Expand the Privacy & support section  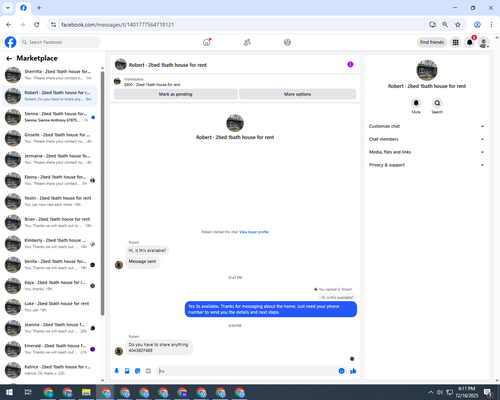[426, 165]
